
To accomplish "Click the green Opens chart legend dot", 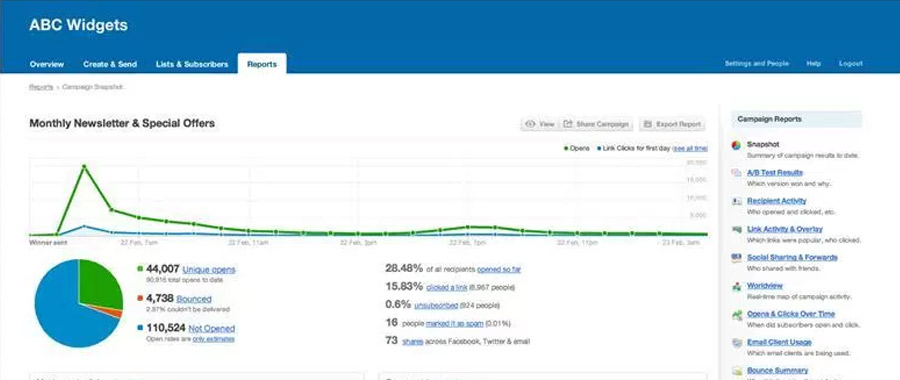I will click(566, 149).
